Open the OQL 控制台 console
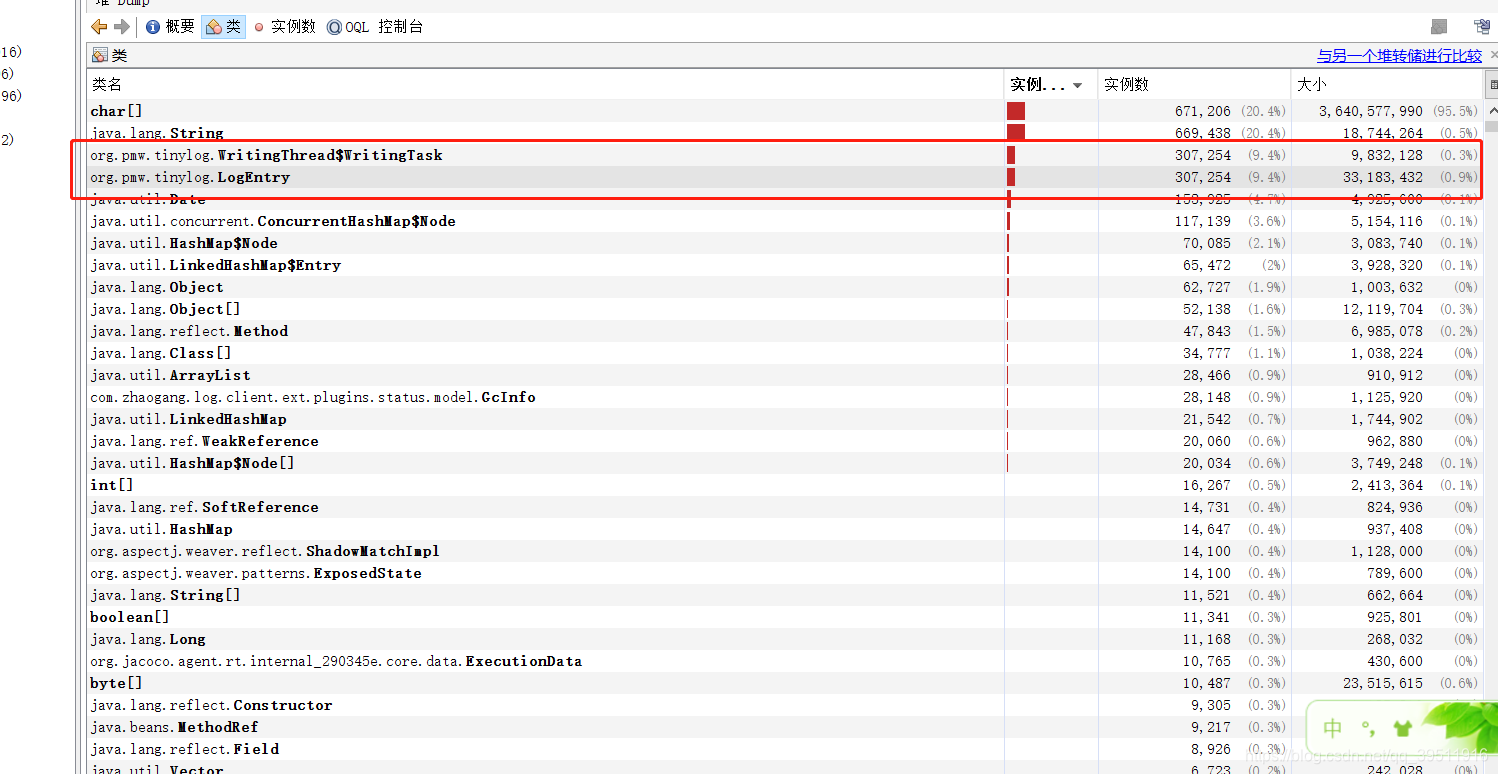 (375, 27)
